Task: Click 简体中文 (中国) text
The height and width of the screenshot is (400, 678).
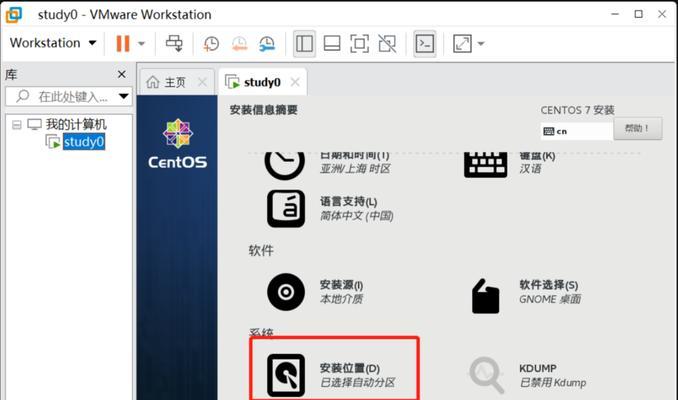Action: (357, 216)
